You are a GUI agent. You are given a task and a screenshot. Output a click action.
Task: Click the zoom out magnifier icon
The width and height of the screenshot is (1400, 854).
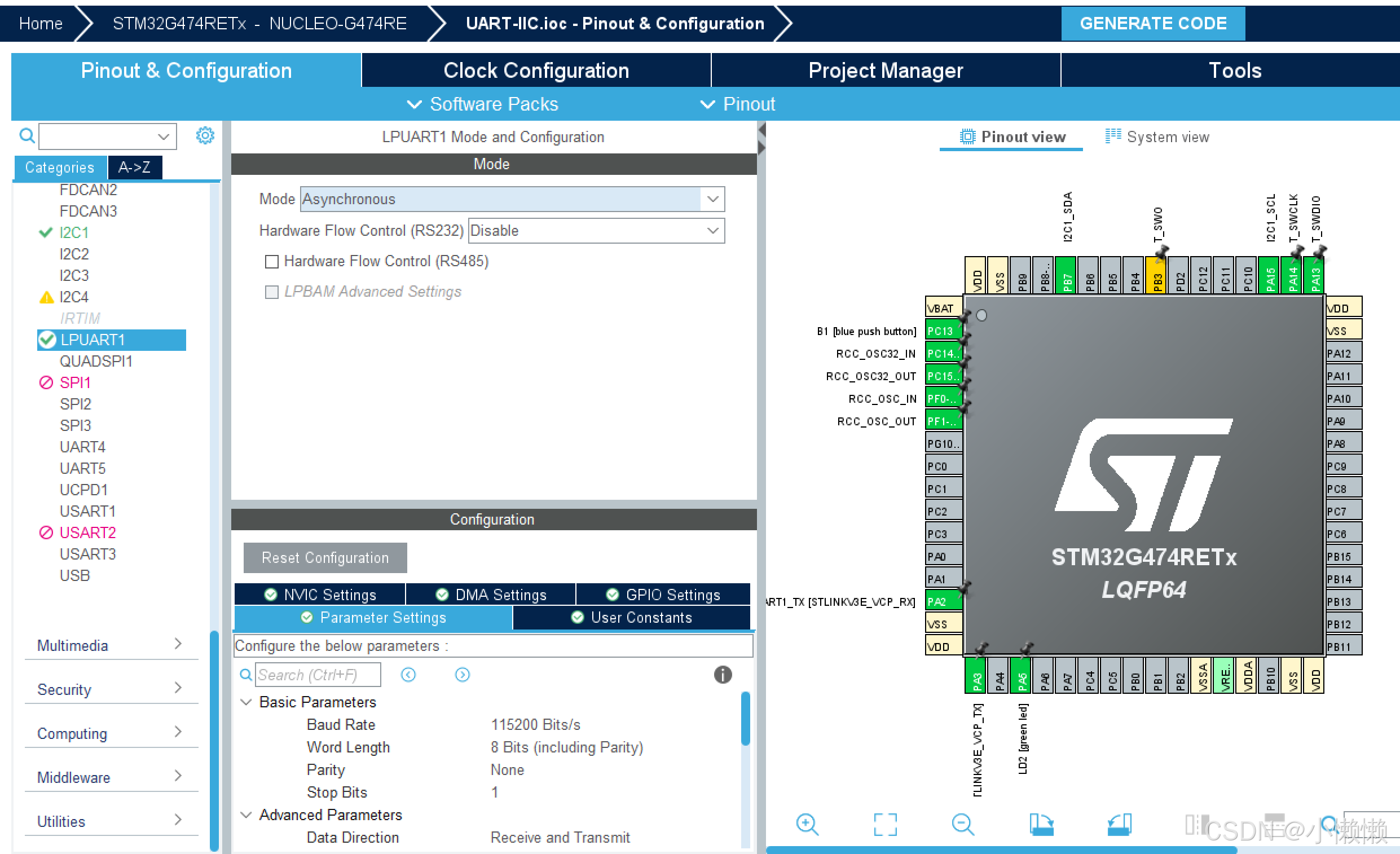click(x=962, y=825)
